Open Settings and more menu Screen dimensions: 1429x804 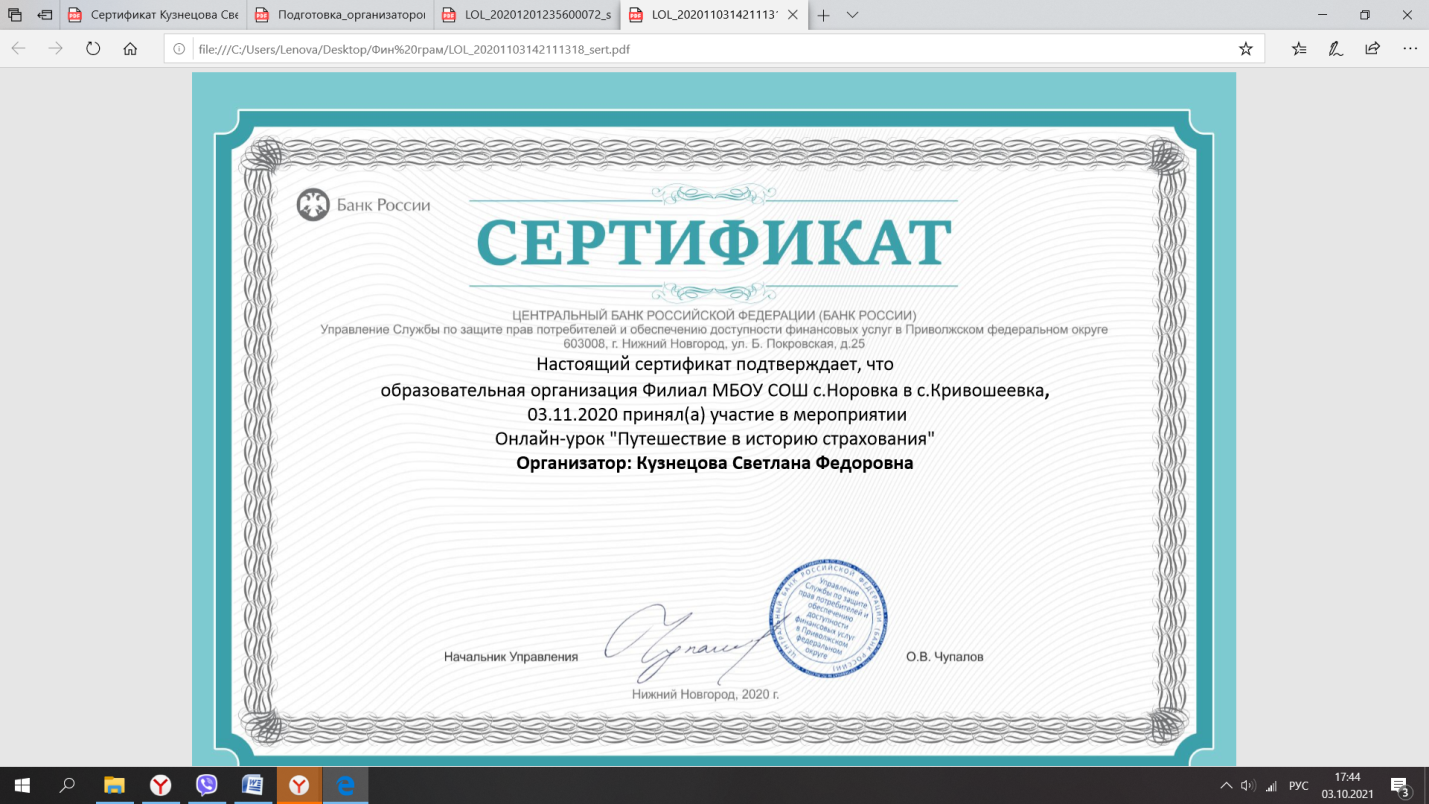point(1410,48)
